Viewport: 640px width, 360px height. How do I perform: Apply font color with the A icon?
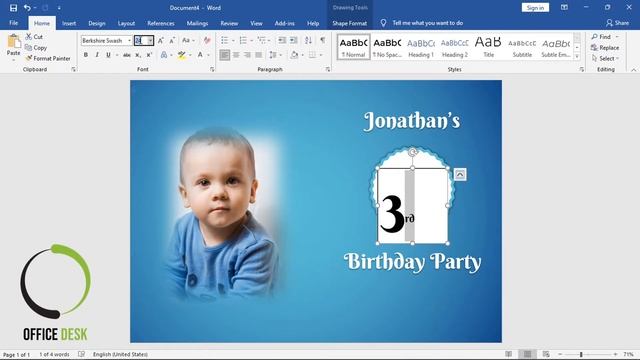coord(200,55)
